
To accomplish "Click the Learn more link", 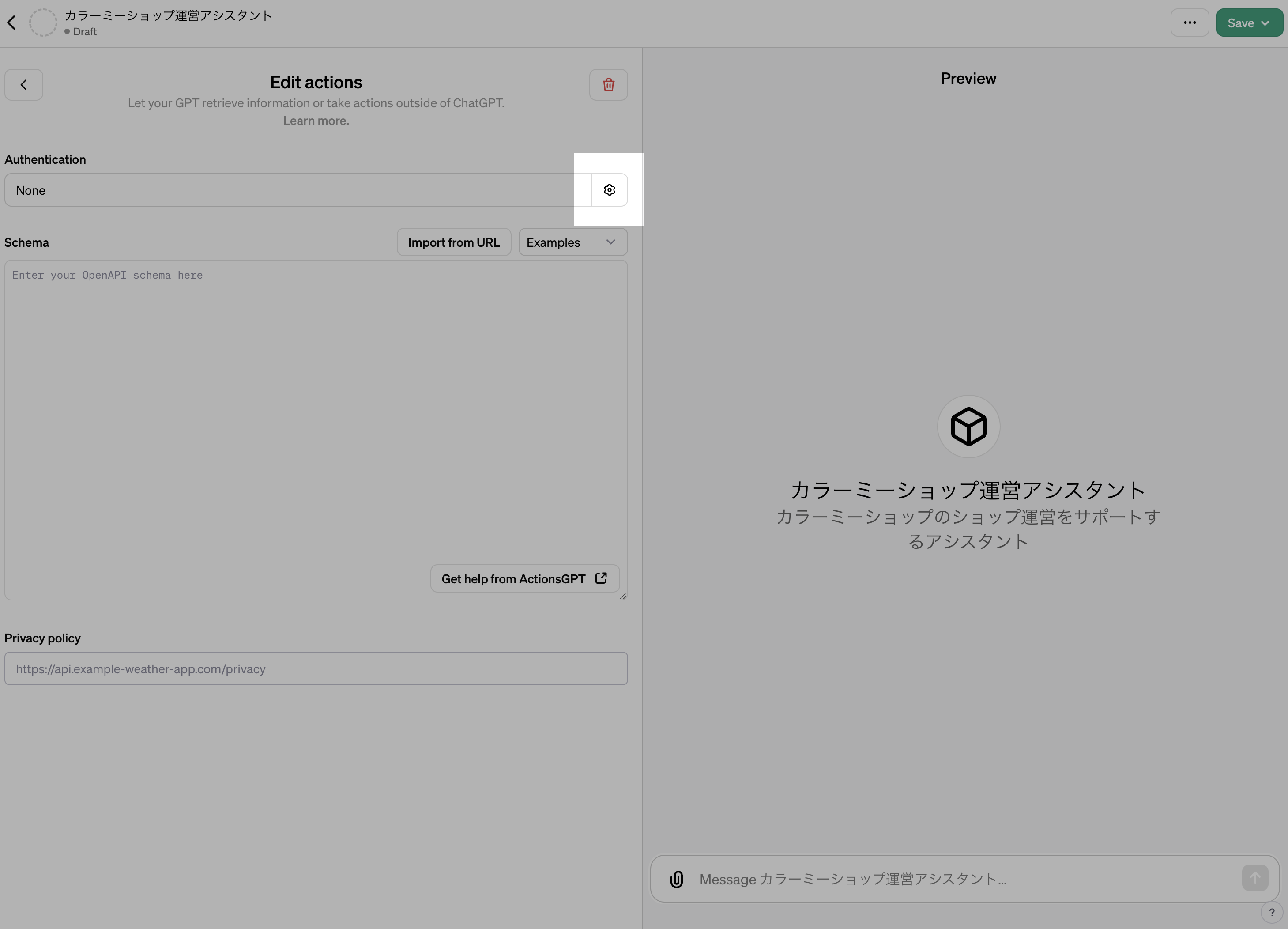I will pyautogui.click(x=316, y=121).
